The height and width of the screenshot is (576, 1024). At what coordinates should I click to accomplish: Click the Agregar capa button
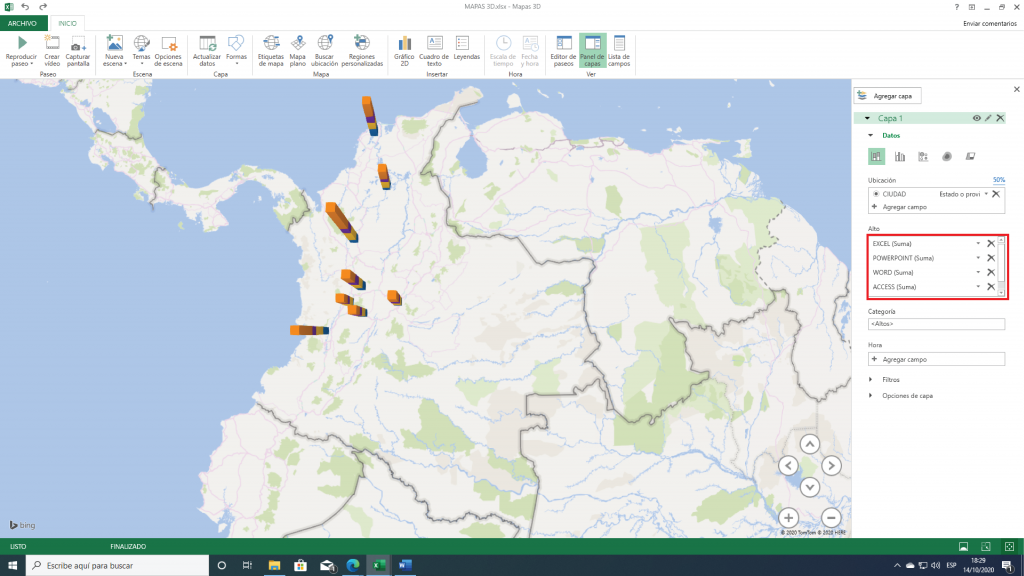888,96
